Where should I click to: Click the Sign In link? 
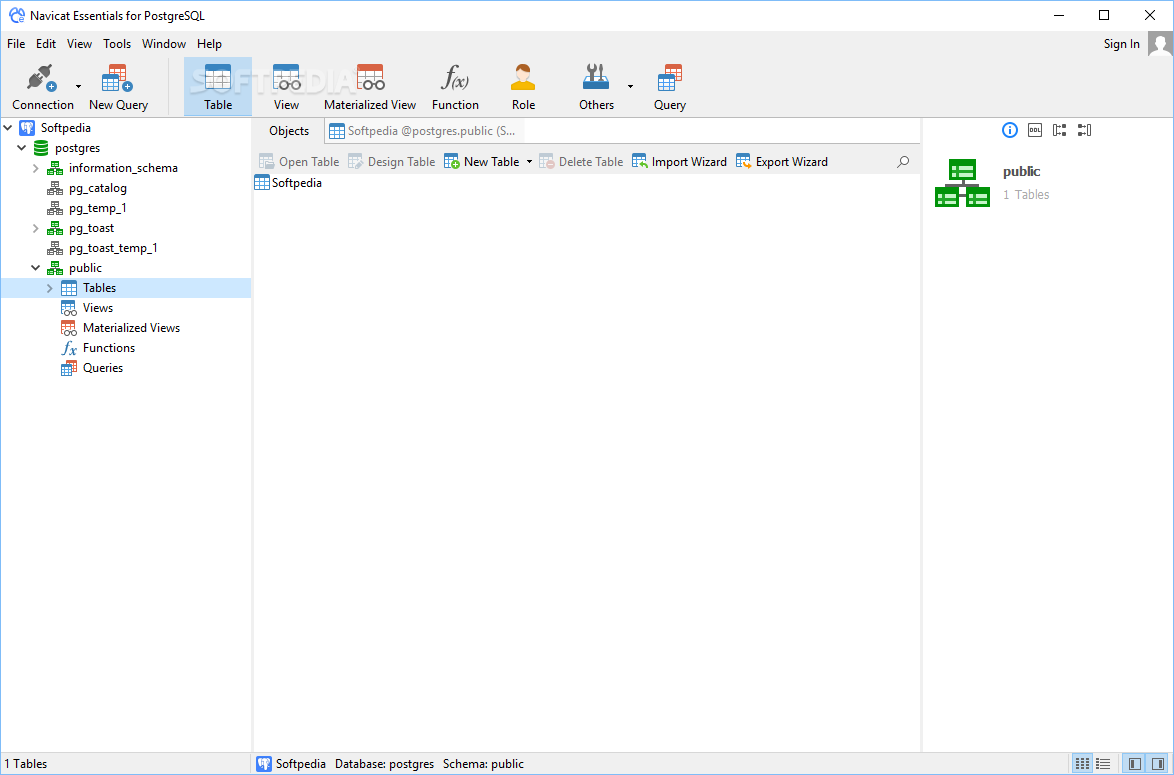tap(1122, 44)
